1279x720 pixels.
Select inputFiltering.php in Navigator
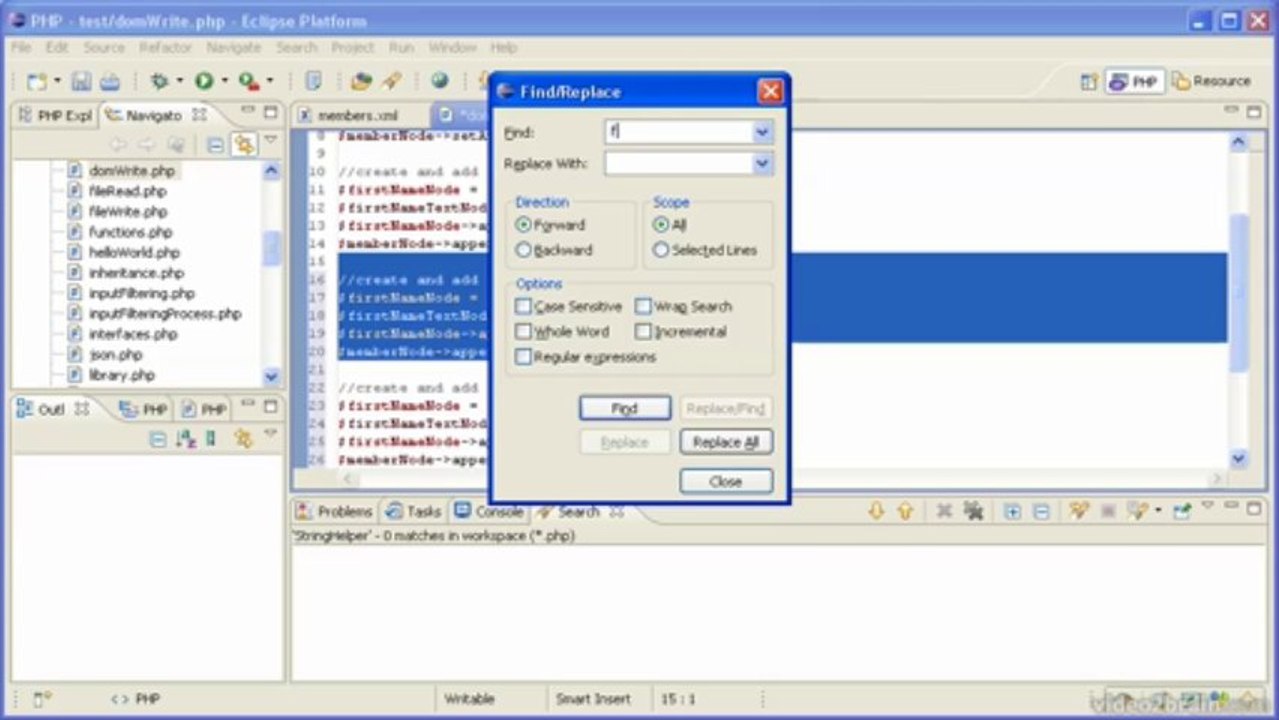(x=141, y=293)
